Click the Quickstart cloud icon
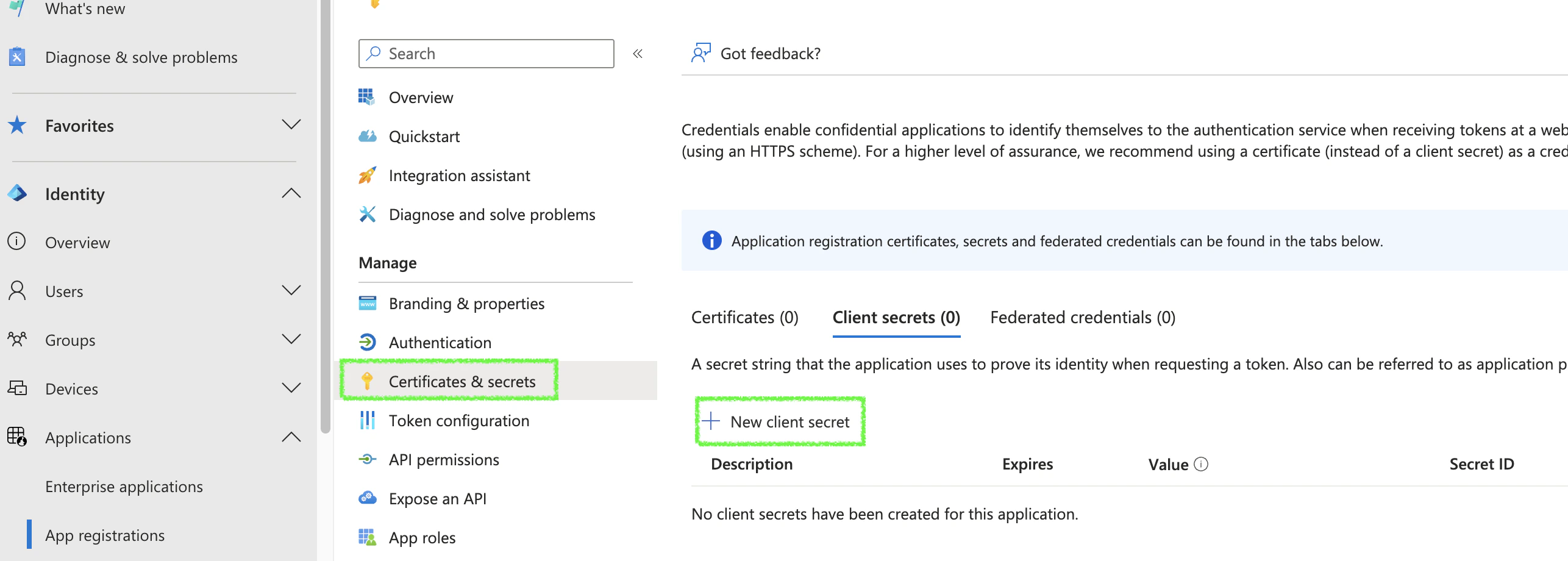Screen dimensions: 1568x561 367,136
